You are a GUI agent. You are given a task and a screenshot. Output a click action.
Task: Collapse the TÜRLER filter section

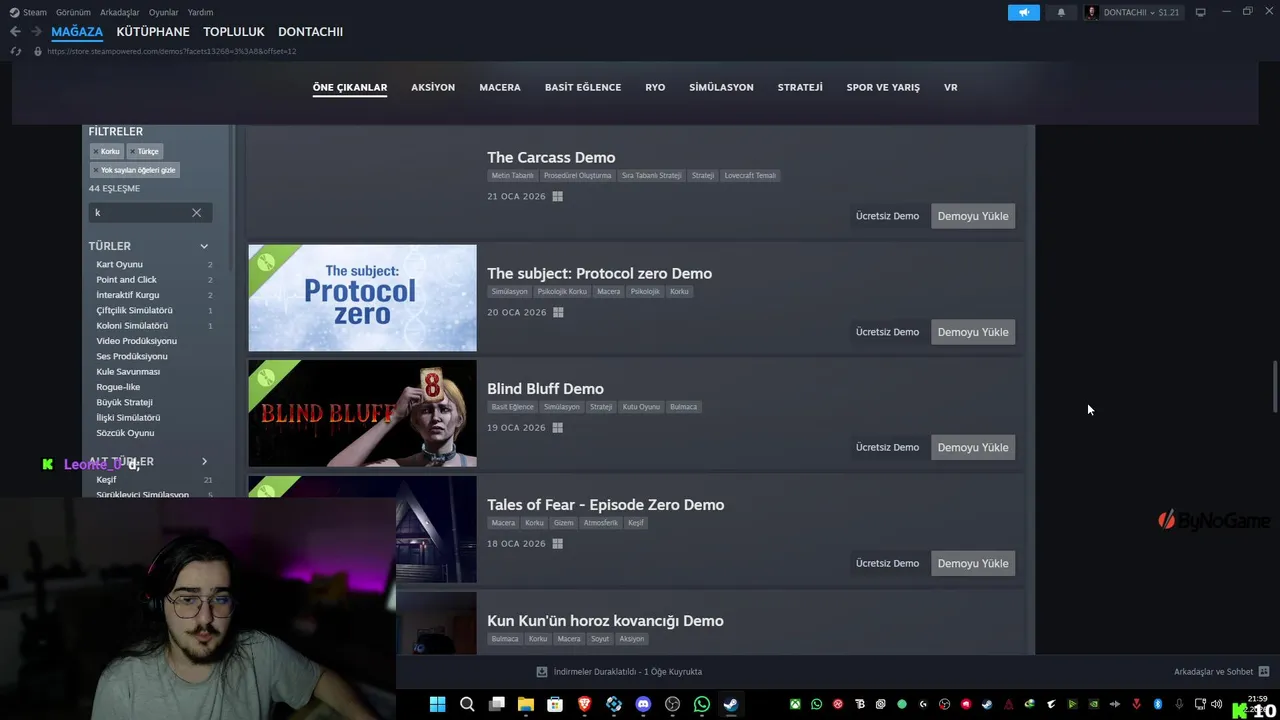click(204, 246)
